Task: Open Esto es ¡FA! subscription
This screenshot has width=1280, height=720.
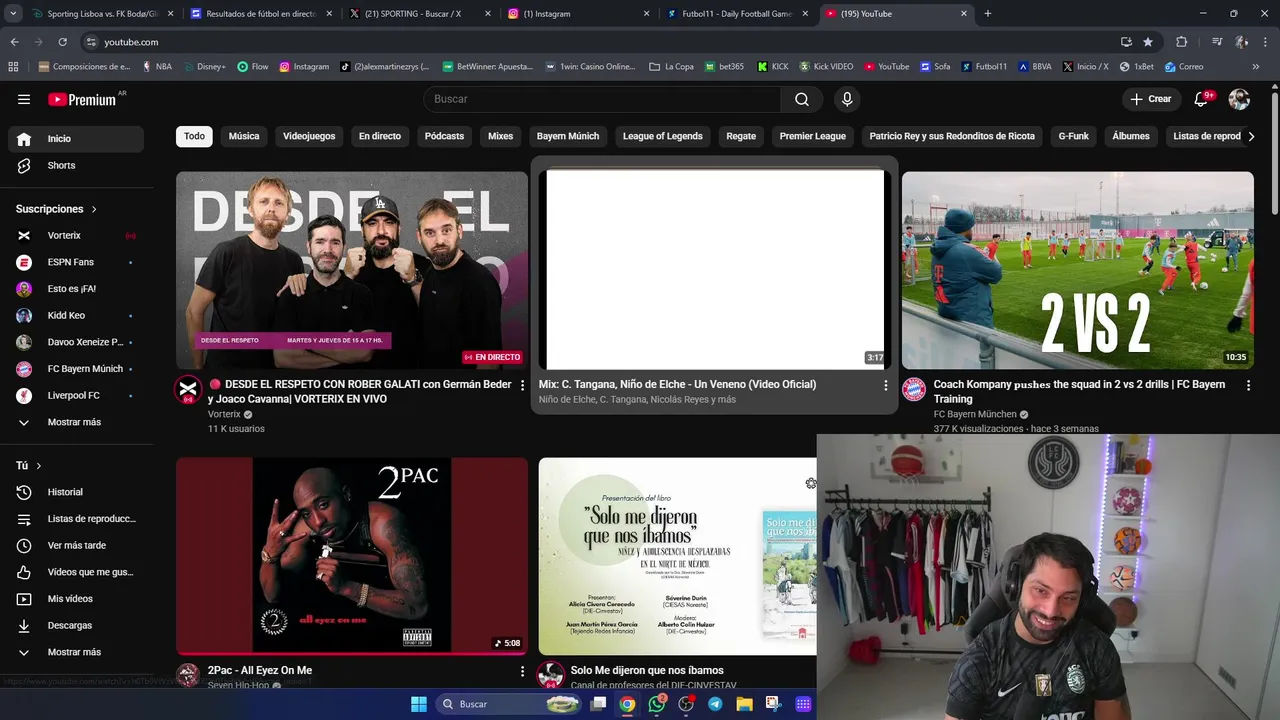Action: point(76,289)
